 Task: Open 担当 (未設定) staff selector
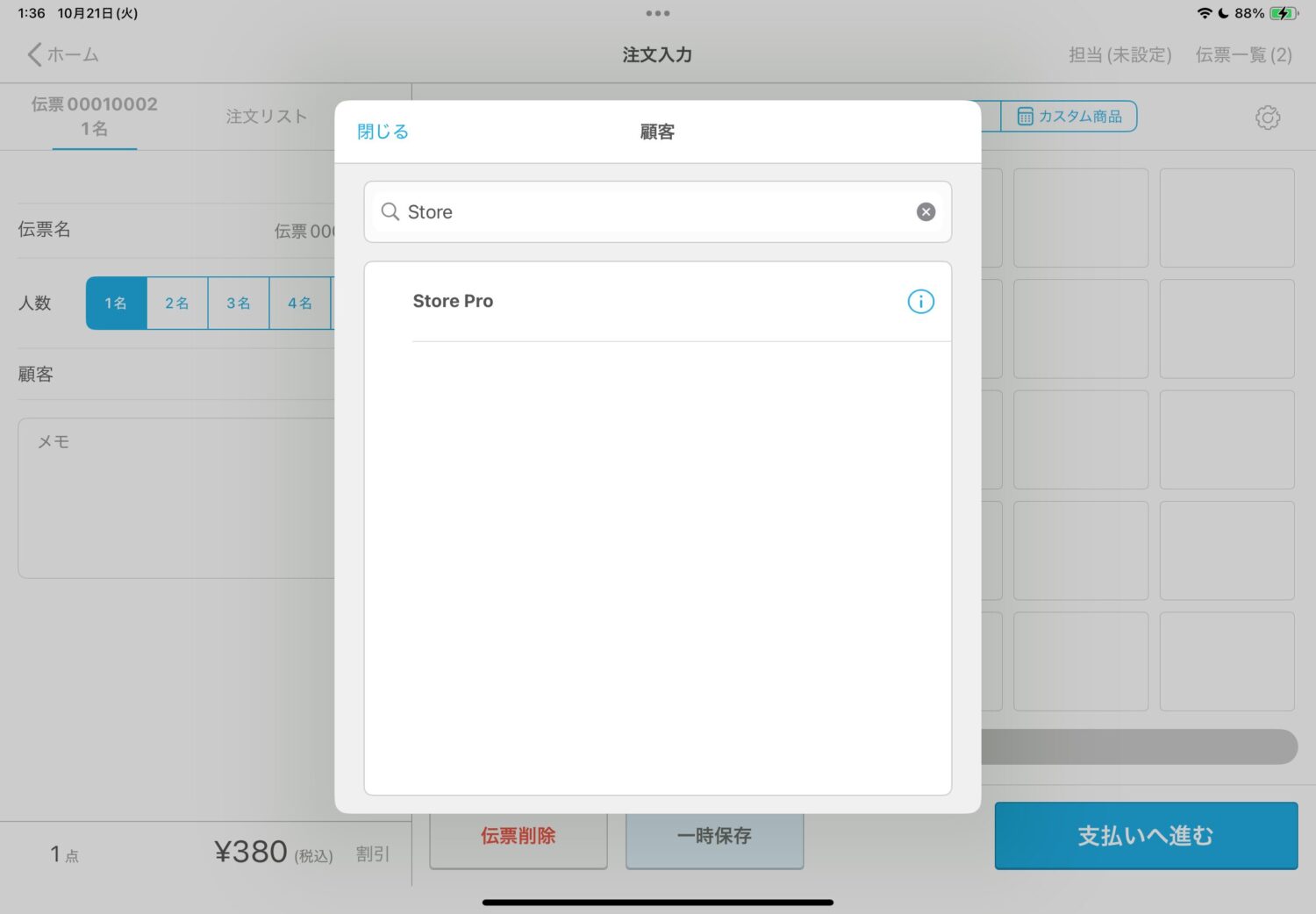tap(1119, 55)
